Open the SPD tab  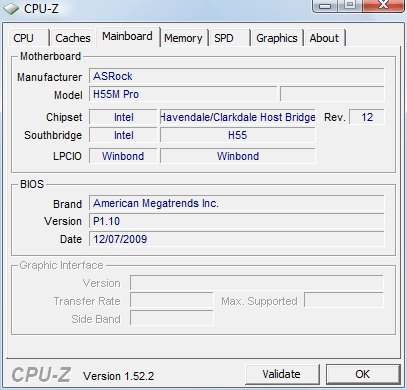(229, 38)
